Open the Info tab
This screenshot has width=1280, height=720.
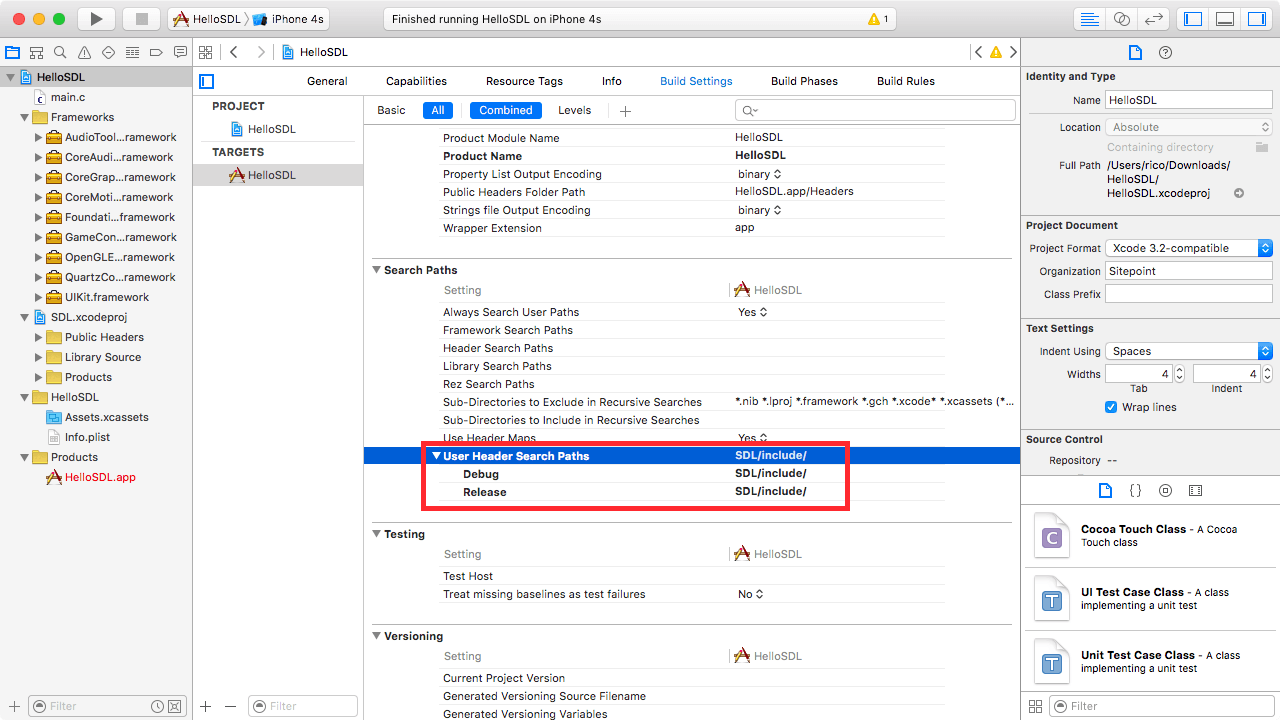click(x=612, y=81)
